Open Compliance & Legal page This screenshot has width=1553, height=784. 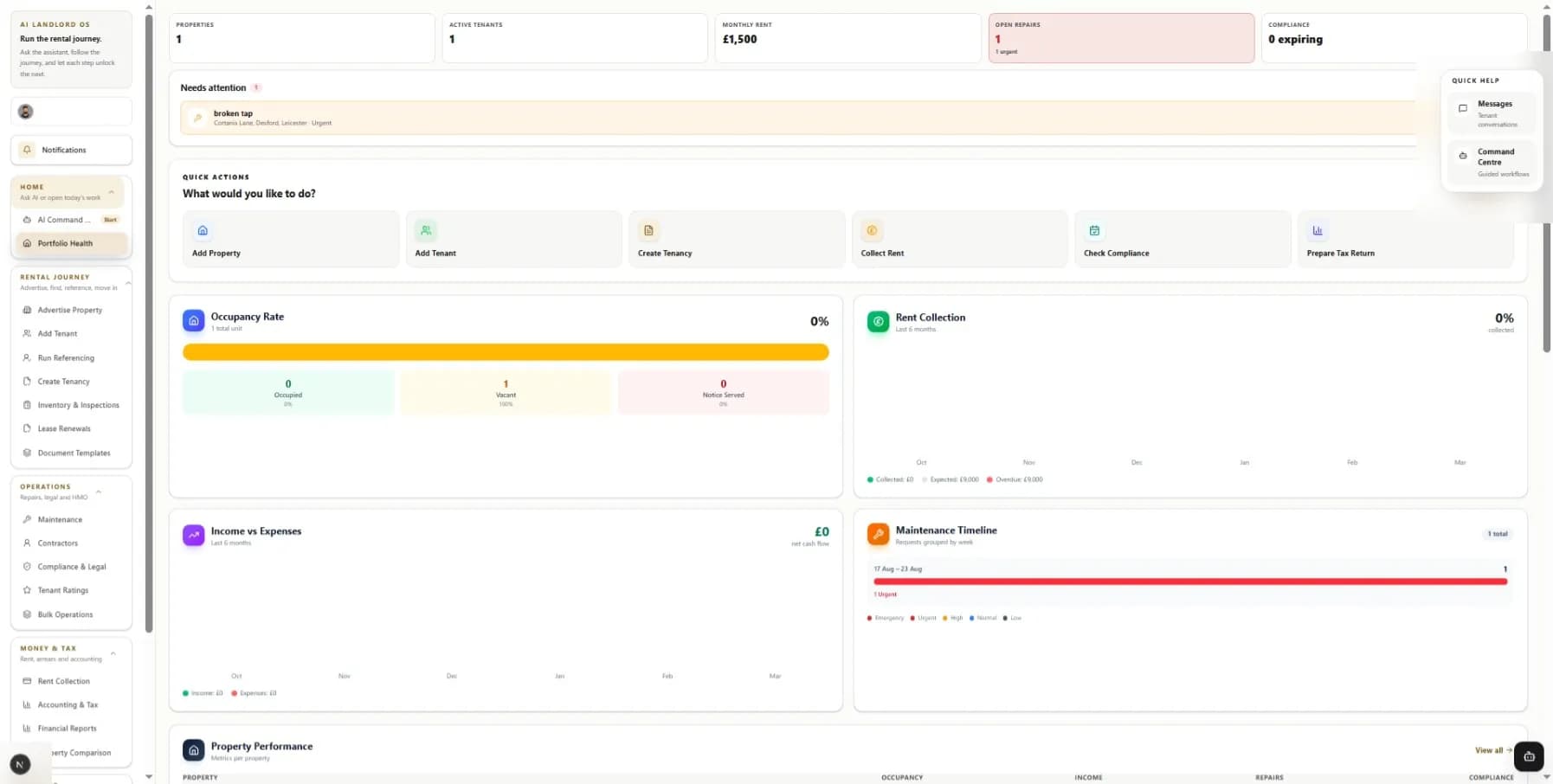click(x=72, y=567)
